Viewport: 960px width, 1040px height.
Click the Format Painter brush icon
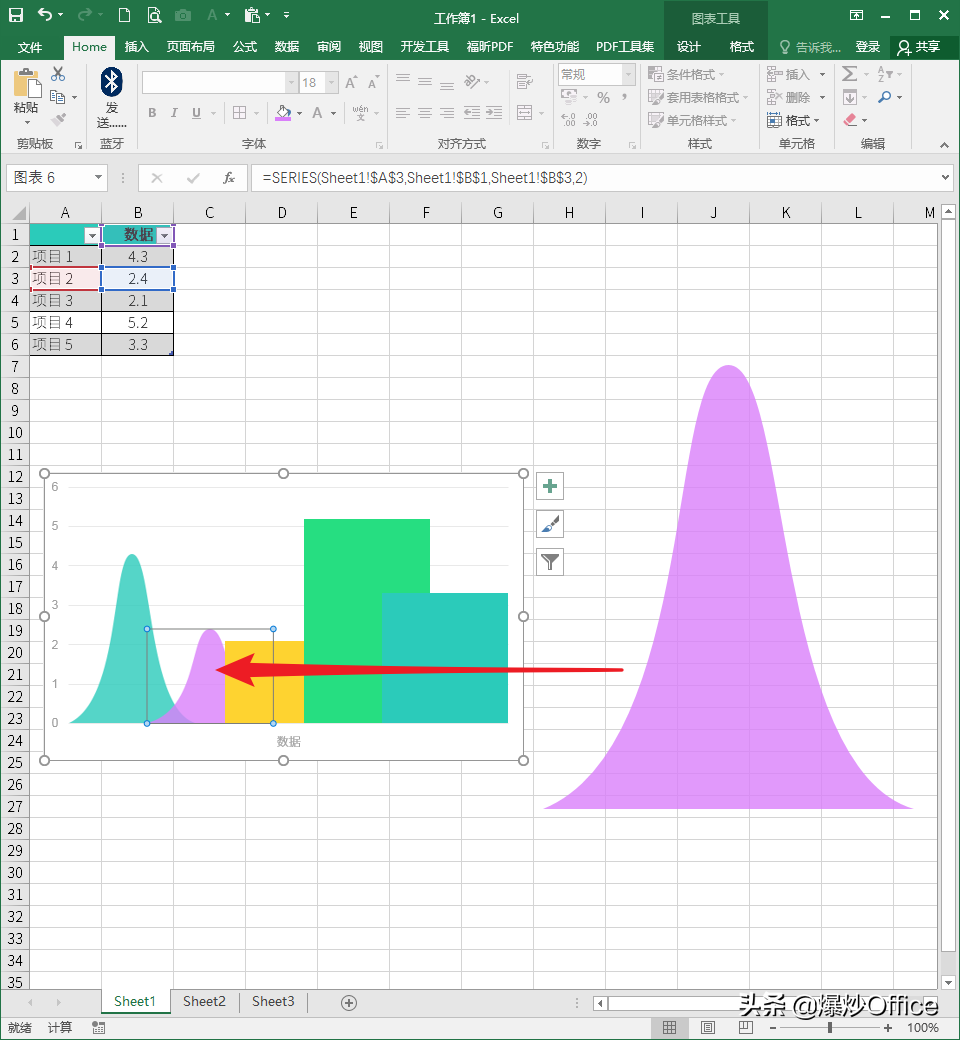coord(58,119)
